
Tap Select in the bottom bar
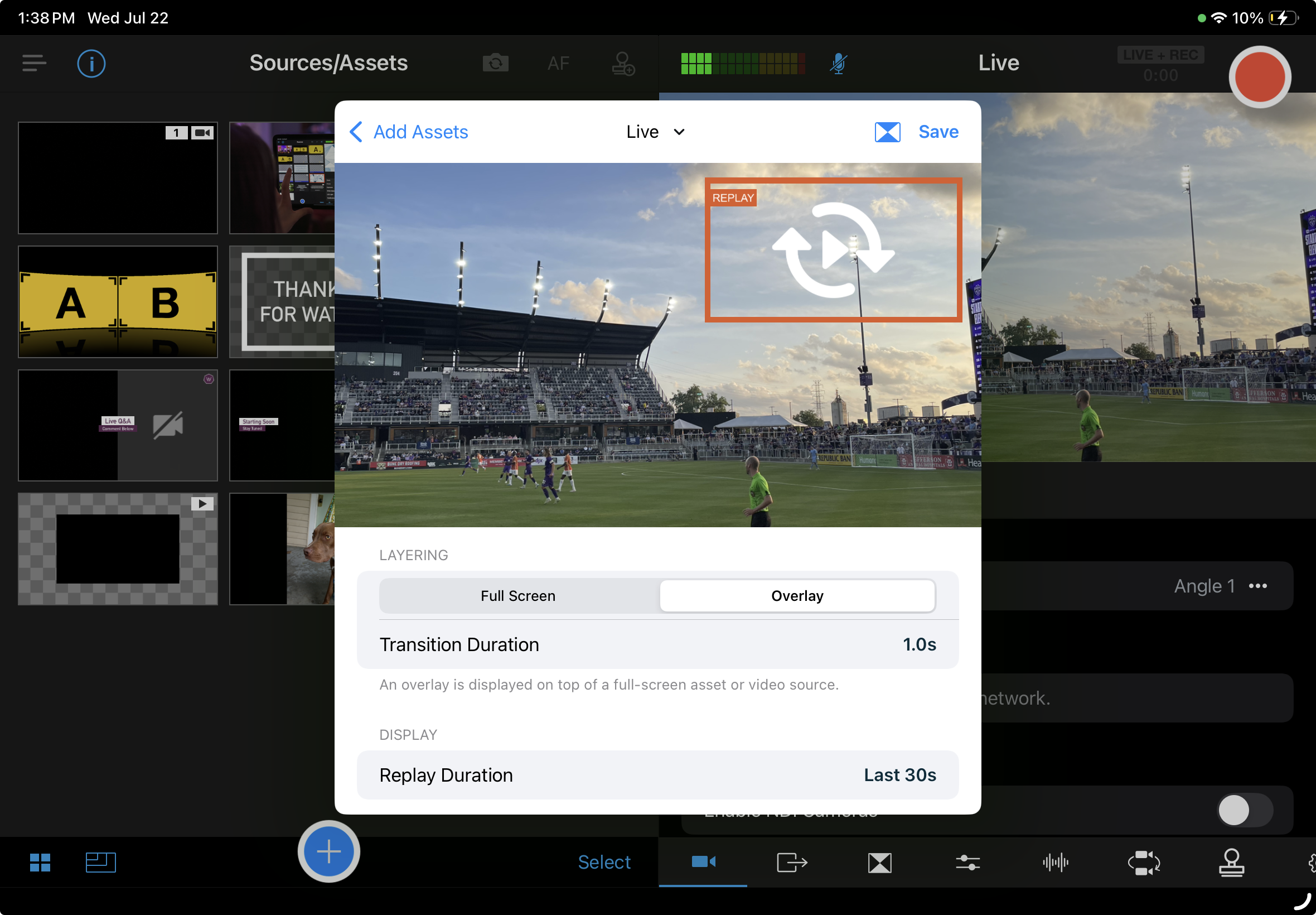click(x=604, y=862)
